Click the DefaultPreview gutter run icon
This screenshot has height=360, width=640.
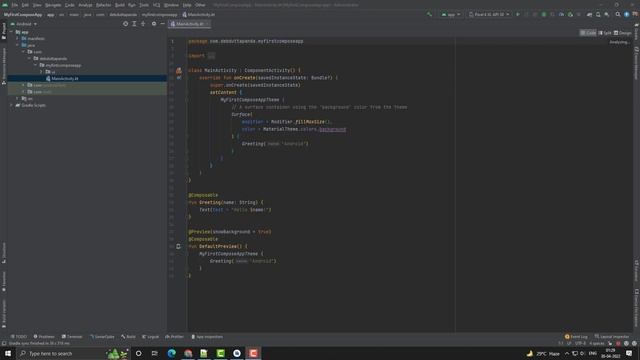pos(178,247)
